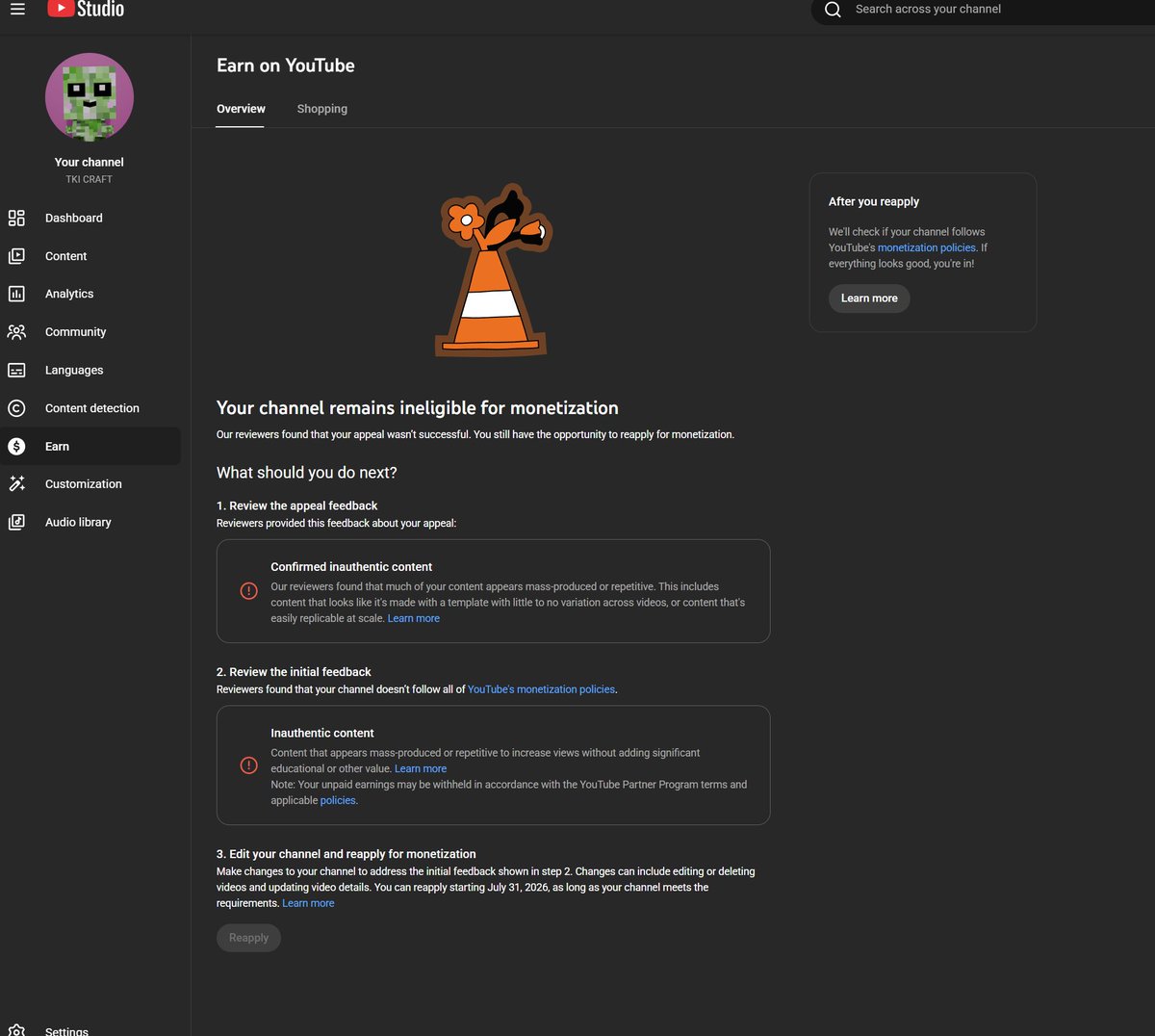The width and height of the screenshot is (1155, 1036).
Task: Open YouTube's monetization policies link in step 2
Action: pyautogui.click(x=541, y=689)
